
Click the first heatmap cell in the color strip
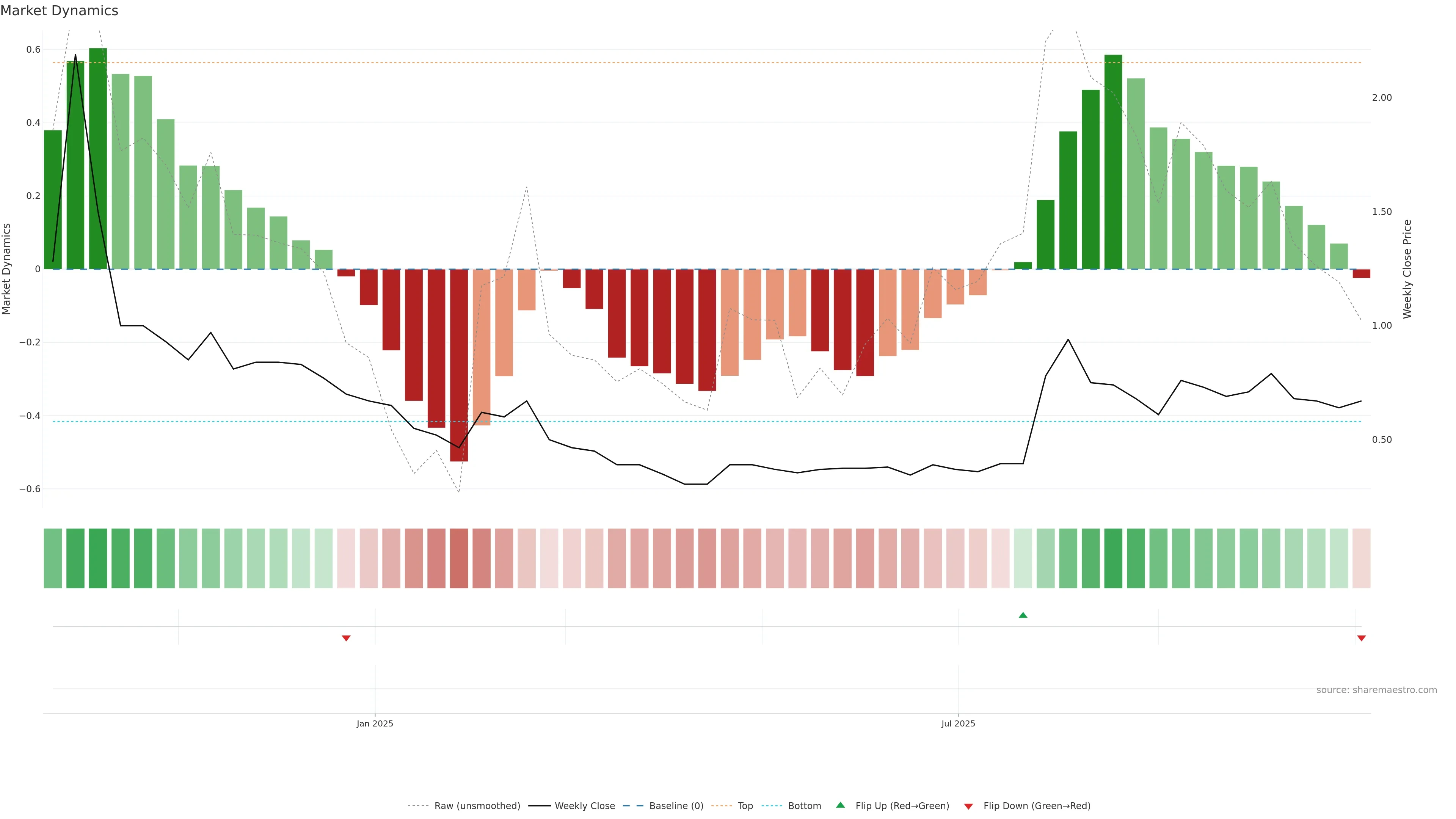(x=53, y=559)
